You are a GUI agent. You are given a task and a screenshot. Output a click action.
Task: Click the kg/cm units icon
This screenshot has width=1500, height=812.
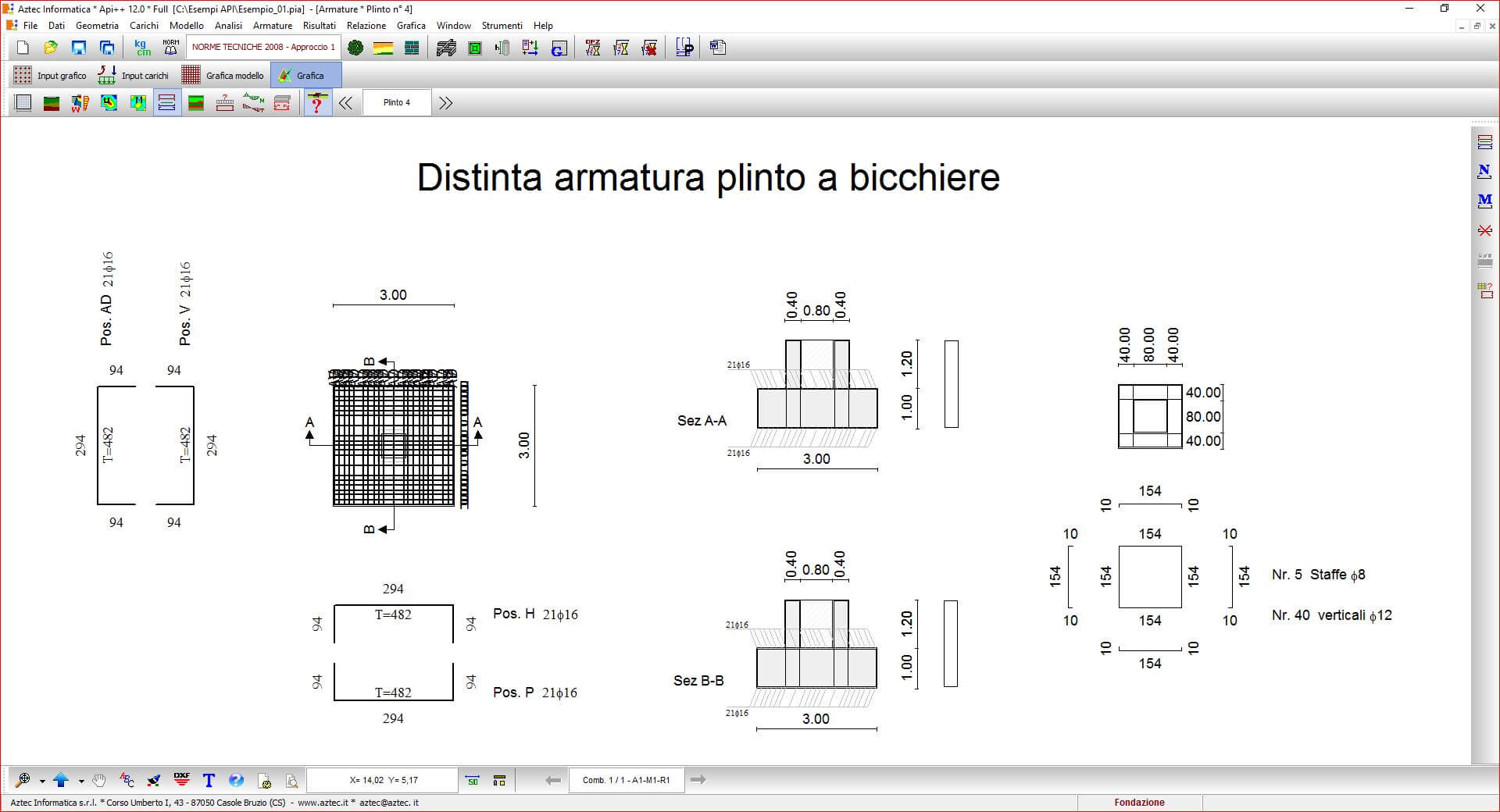point(142,48)
